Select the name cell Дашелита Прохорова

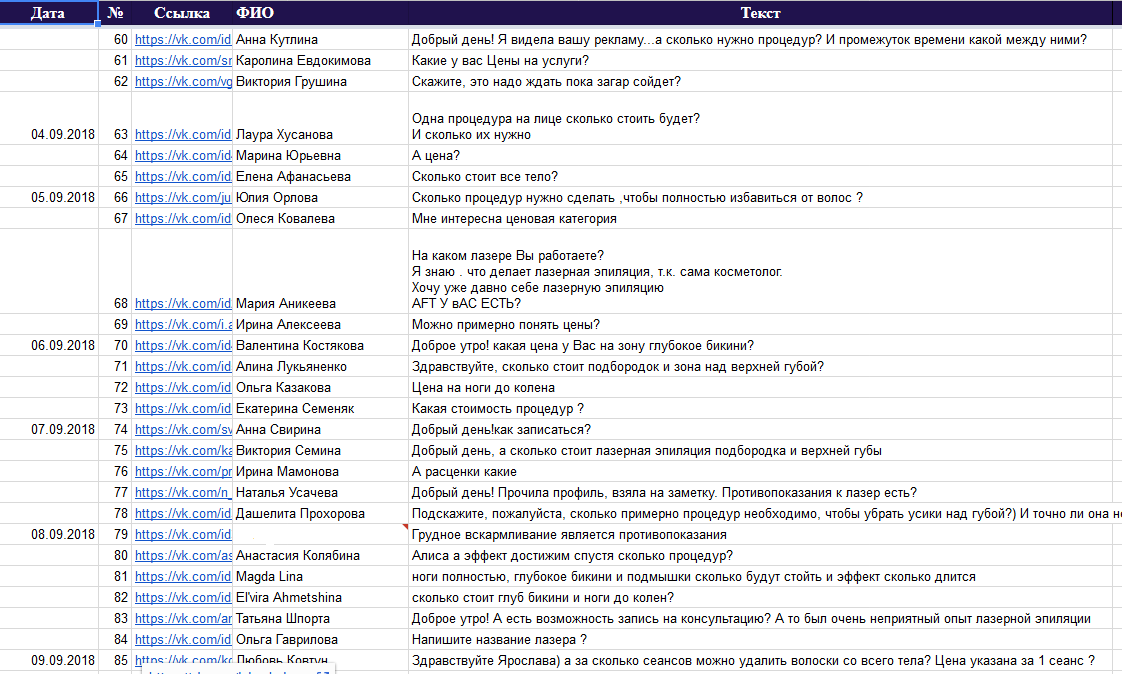tap(320, 514)
